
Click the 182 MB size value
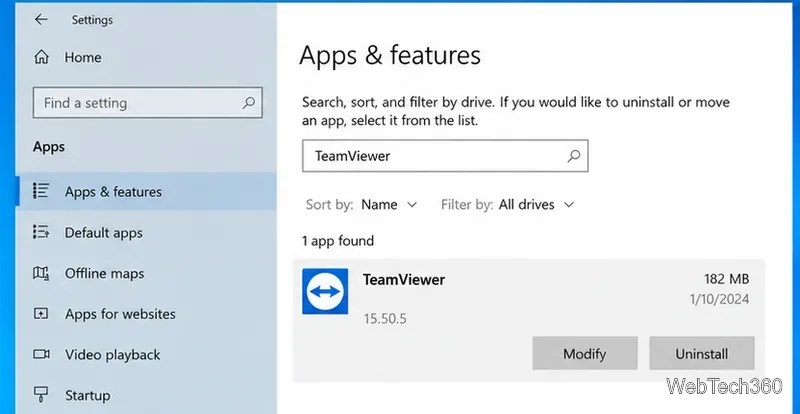(727, 279)
